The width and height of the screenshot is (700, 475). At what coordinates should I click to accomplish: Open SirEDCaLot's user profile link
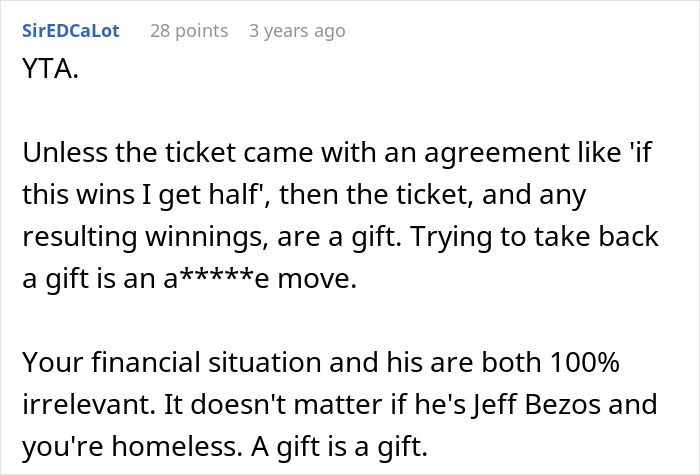(x=70, y=31)
